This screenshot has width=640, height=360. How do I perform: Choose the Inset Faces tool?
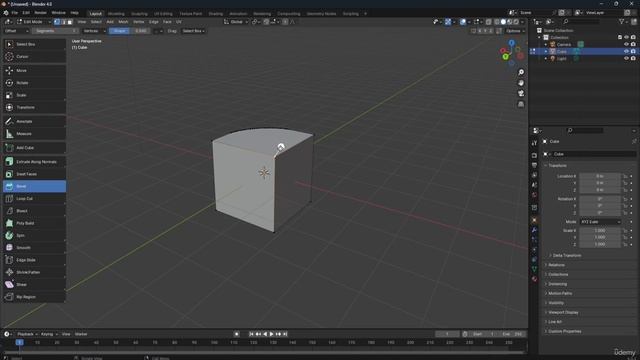coord(34,174)
